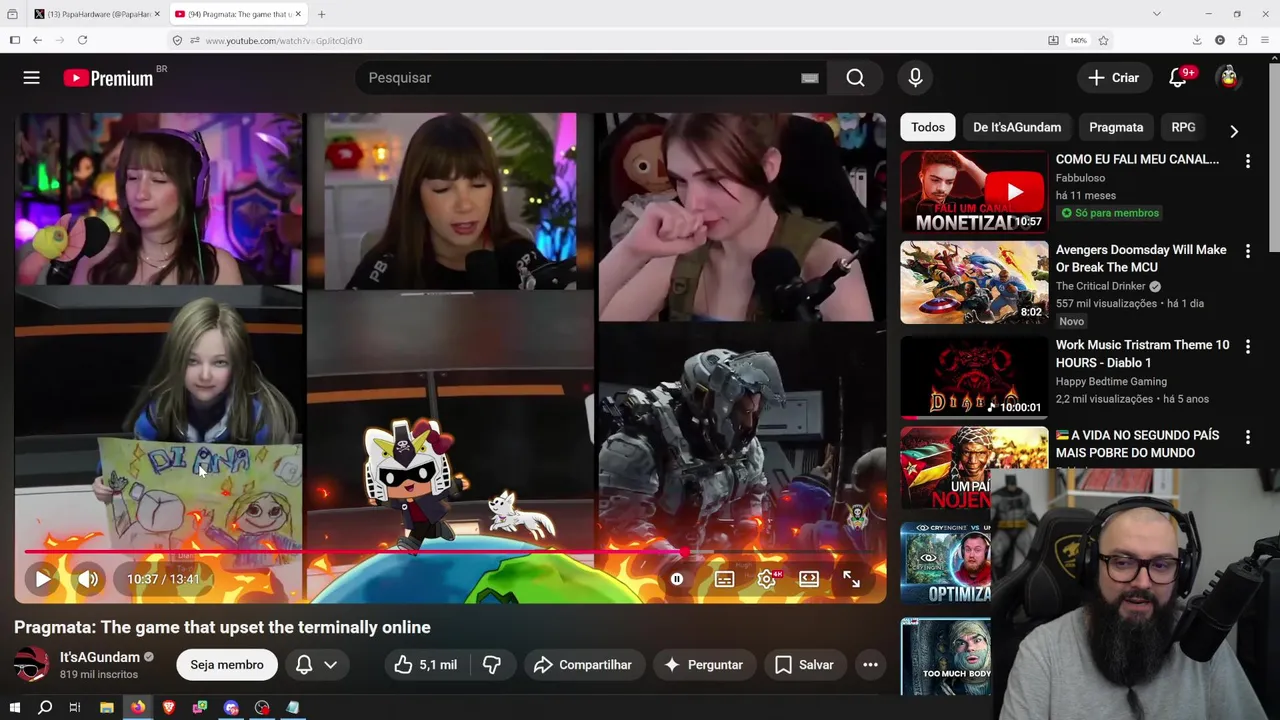
Task: Enter fullscreen in the video player
Action: (851, 579)
